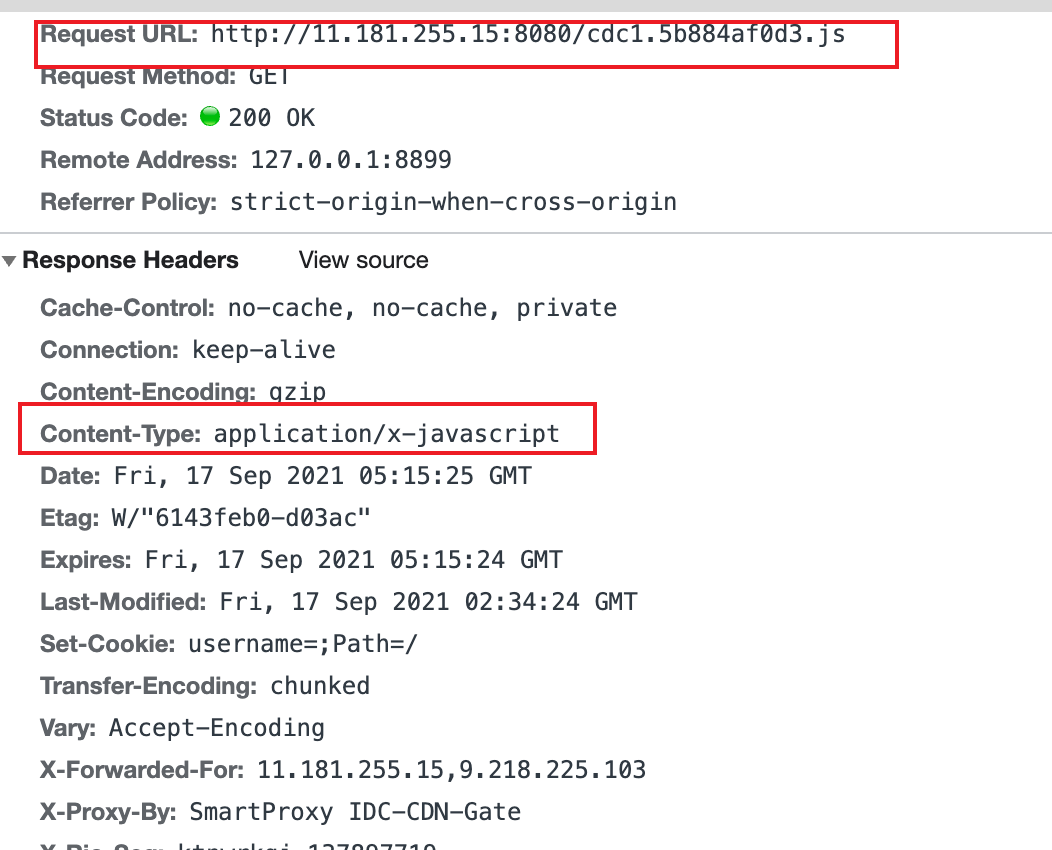
Task: Select the Request URL value
Action: point(528,34)
